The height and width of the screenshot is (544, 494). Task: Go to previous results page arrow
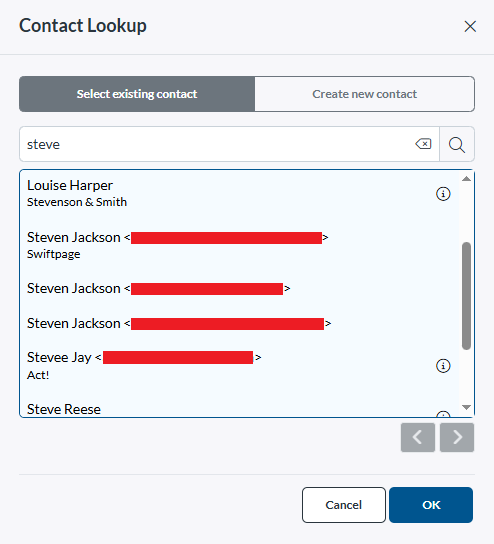click(418, 437)
